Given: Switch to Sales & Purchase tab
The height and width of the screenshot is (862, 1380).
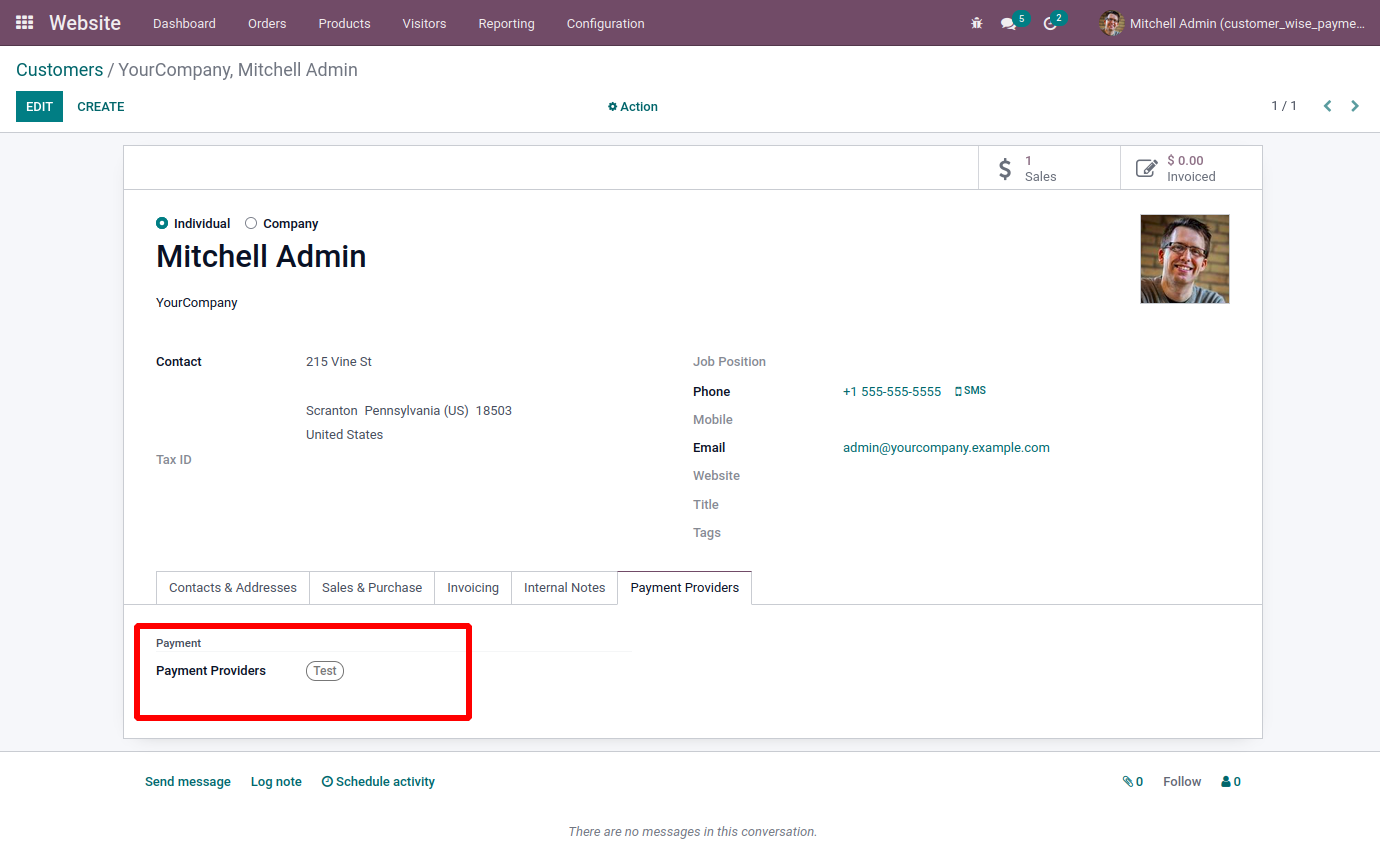Looking at the screenshot, I should (x=372, y=588).
